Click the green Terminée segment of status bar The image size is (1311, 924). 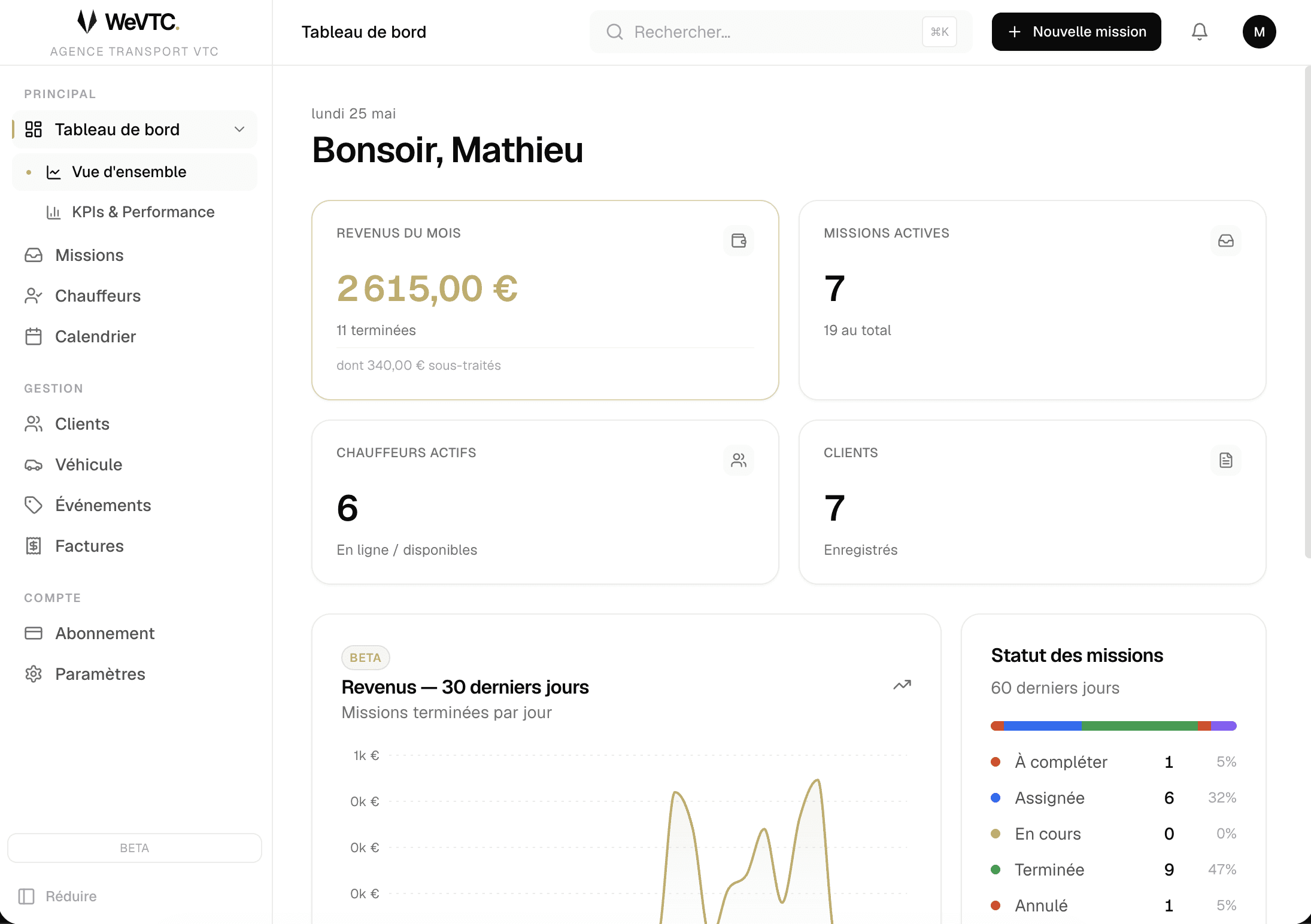(x=1140, y=726)
